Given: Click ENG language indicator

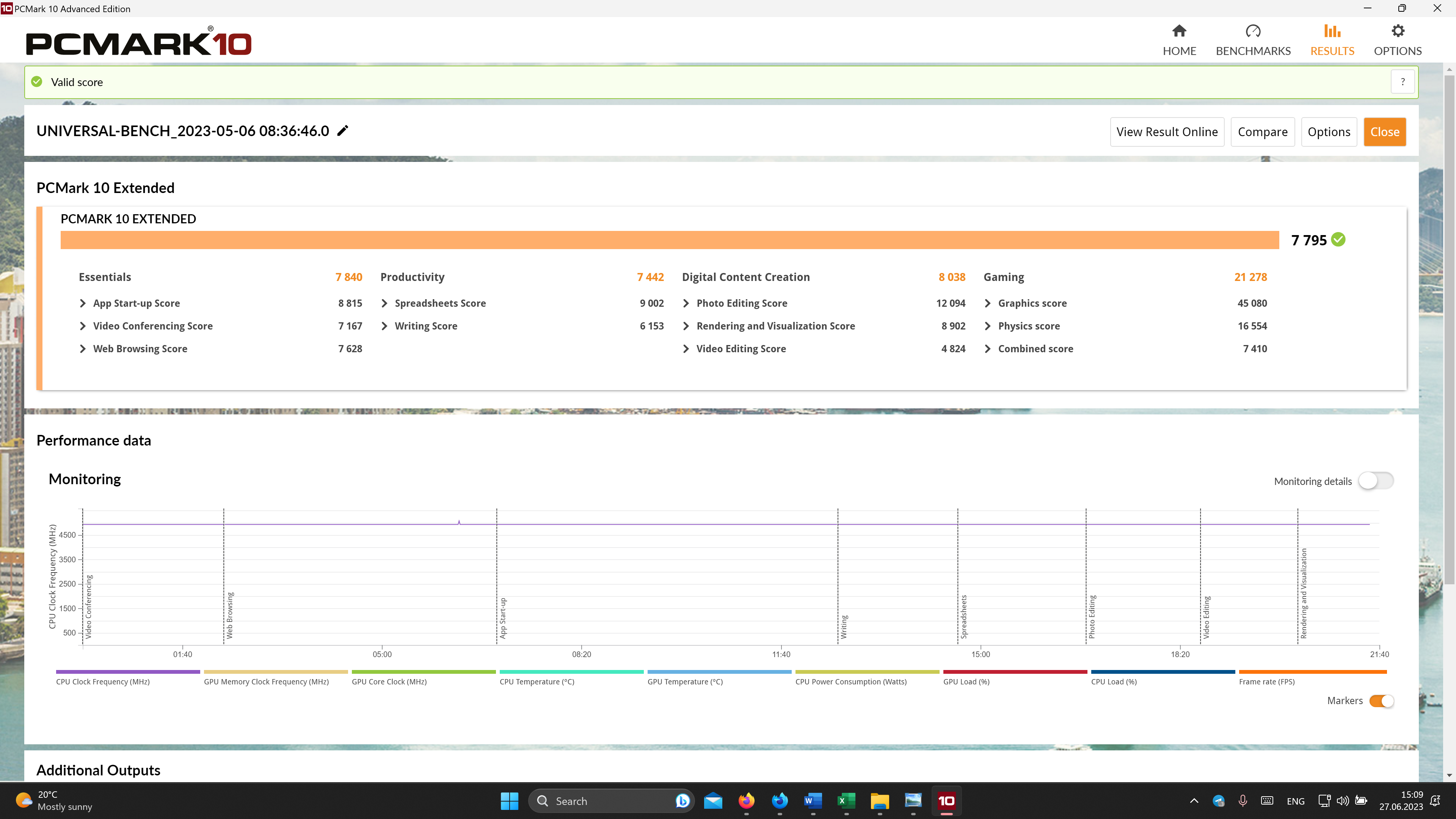Looking at the screenshot, I should [x=1295, y=802].
